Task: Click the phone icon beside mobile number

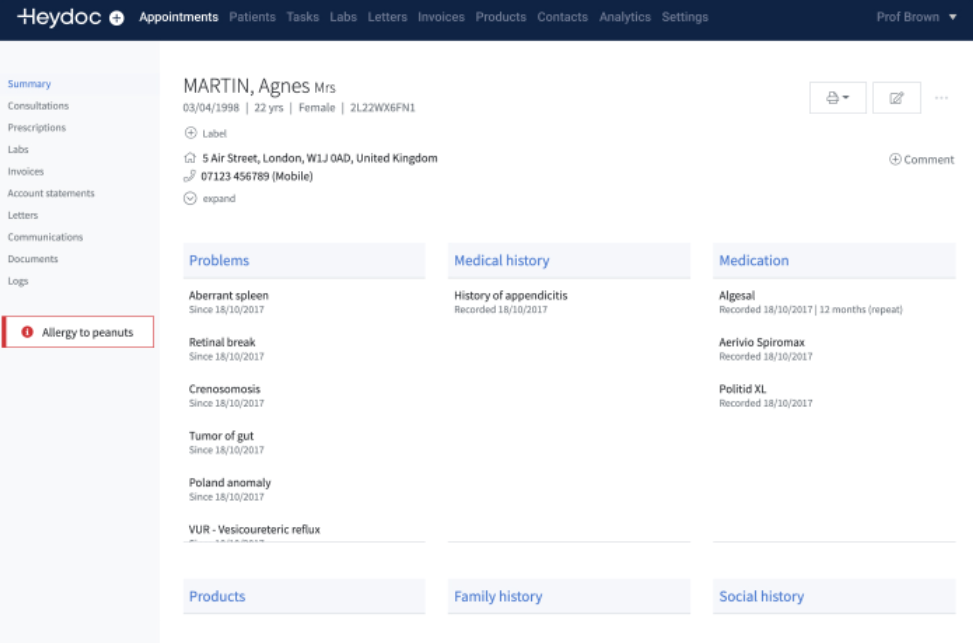Action: [x=190, y=176]
